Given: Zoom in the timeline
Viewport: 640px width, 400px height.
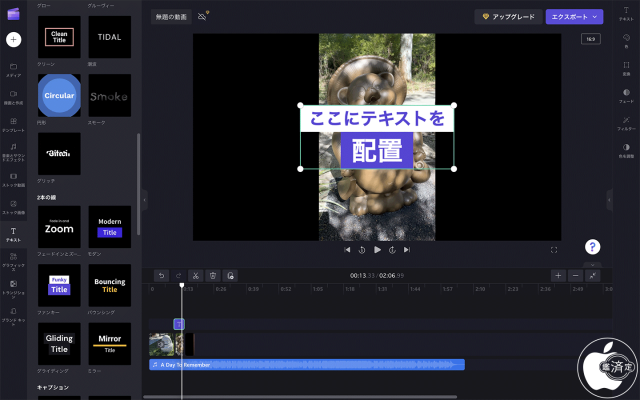Looking at the screenshot, I should [558, 276].
